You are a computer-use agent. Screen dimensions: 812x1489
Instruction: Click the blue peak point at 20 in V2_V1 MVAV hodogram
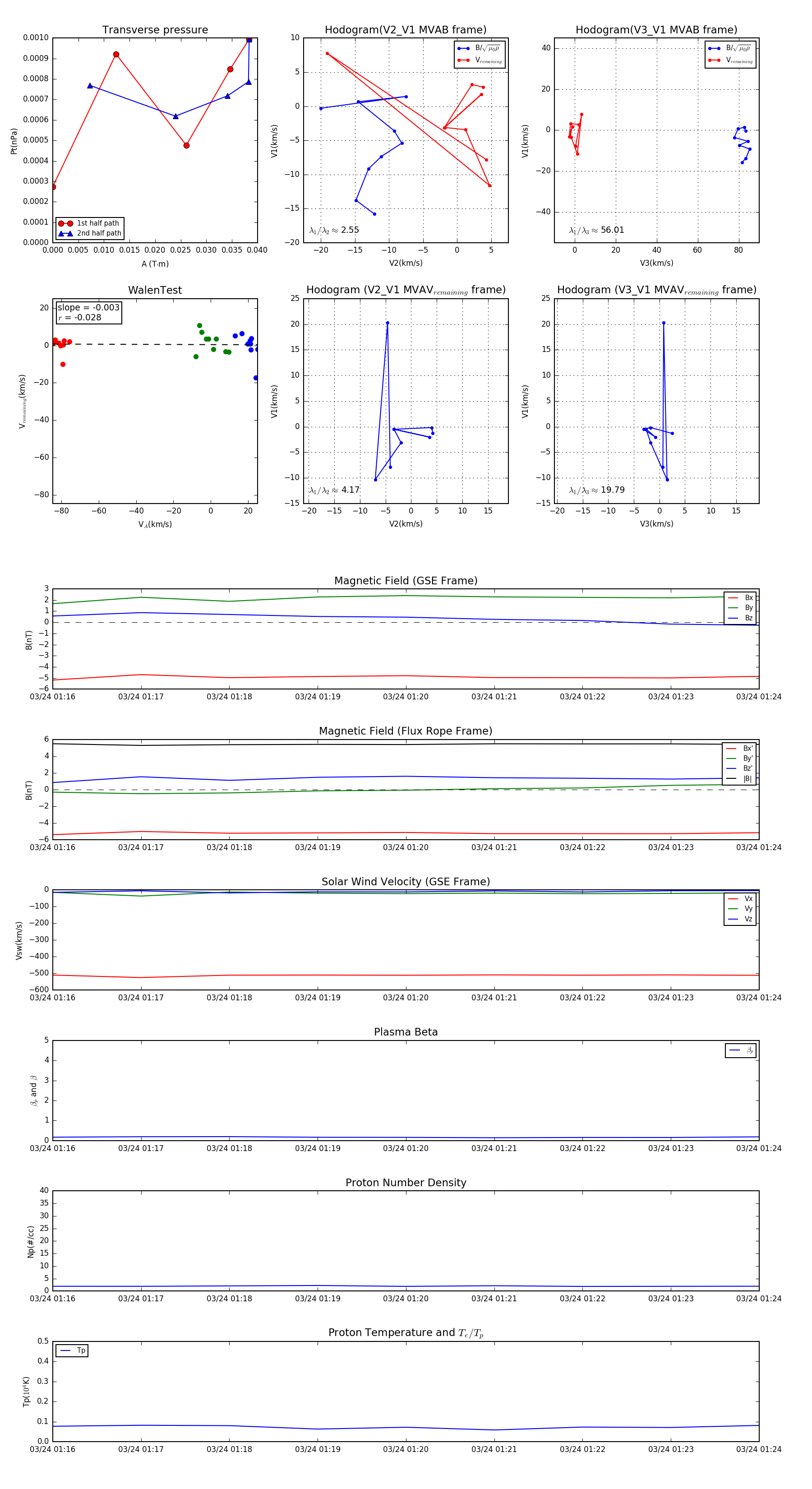[387, 323]
